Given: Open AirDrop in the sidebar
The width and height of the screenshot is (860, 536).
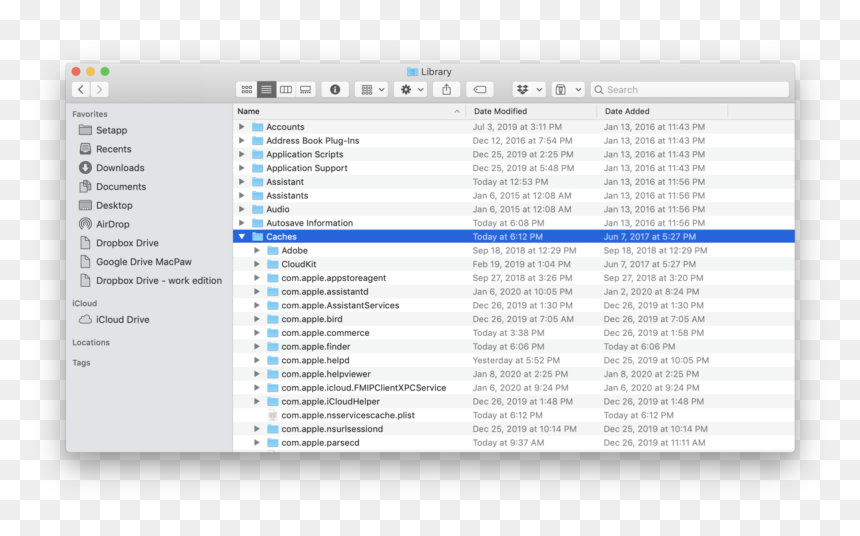Looking at the screenshot, I should 112,224.
